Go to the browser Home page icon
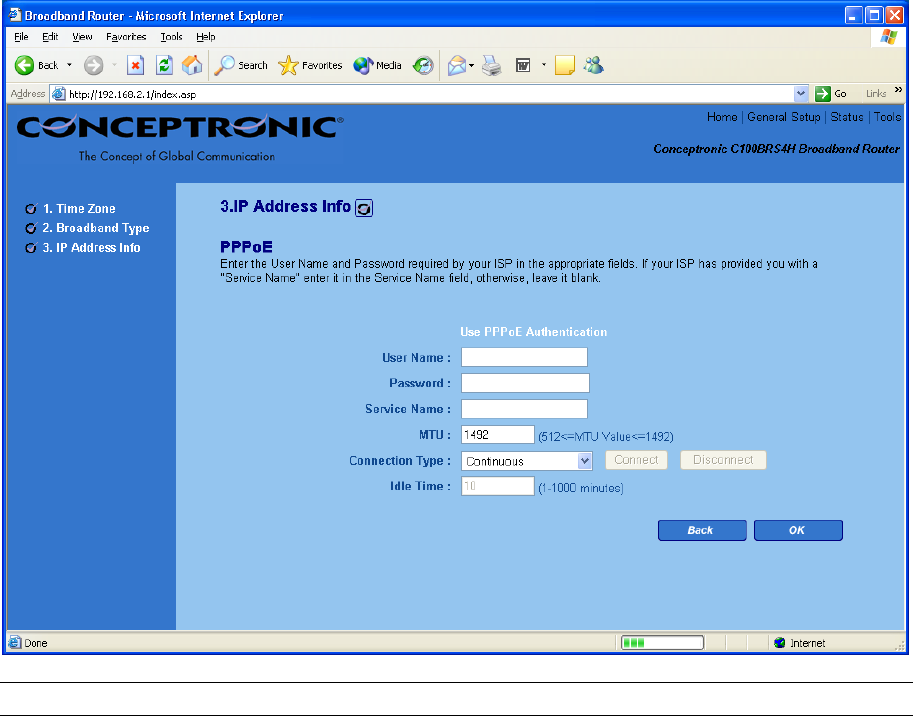Viewport: 913px width, 716px height. (192, 65)
